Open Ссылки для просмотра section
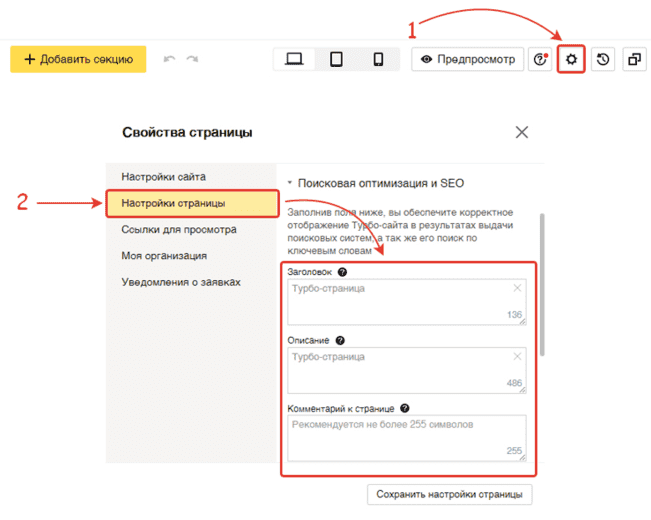Viewport: 651px width, 520px height. pyautogui.click(x=179, y=230)
